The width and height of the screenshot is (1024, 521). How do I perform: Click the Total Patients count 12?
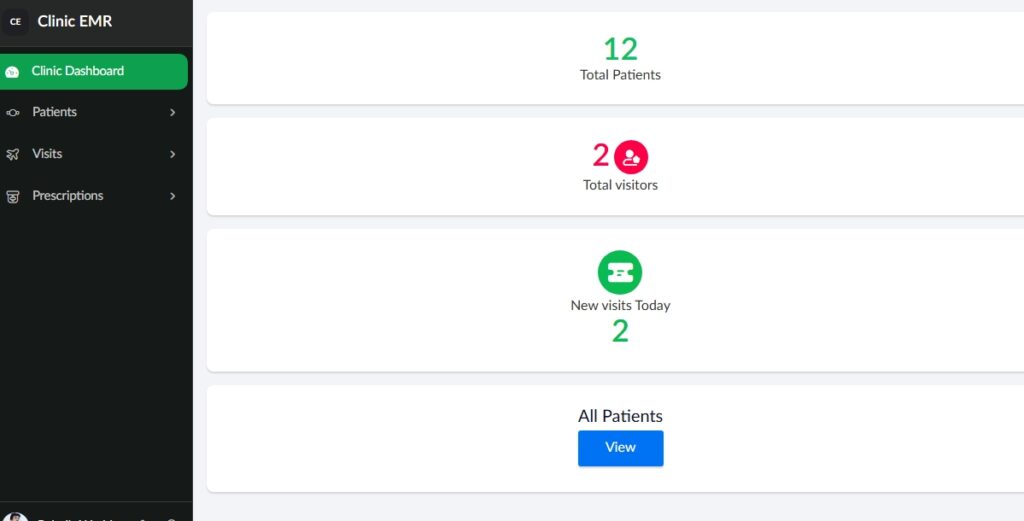[620, 48]
